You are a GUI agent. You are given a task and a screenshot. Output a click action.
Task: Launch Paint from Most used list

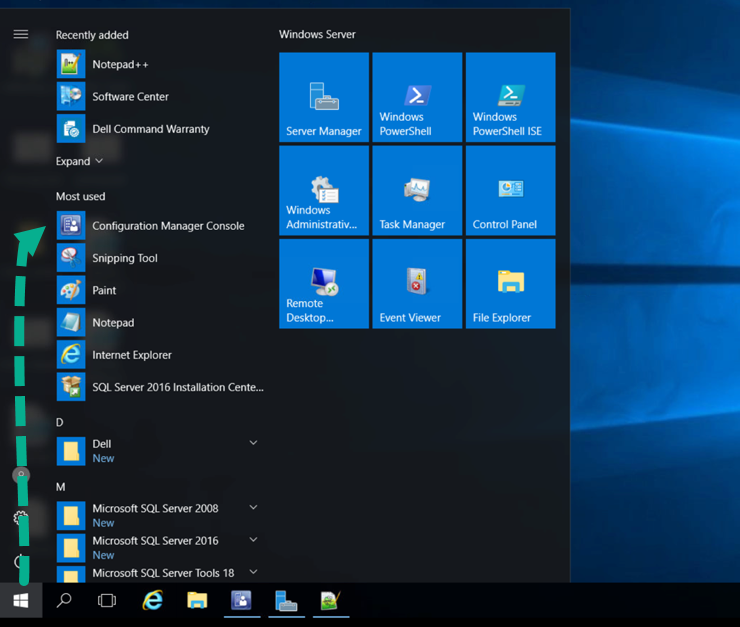click(160, 290)
